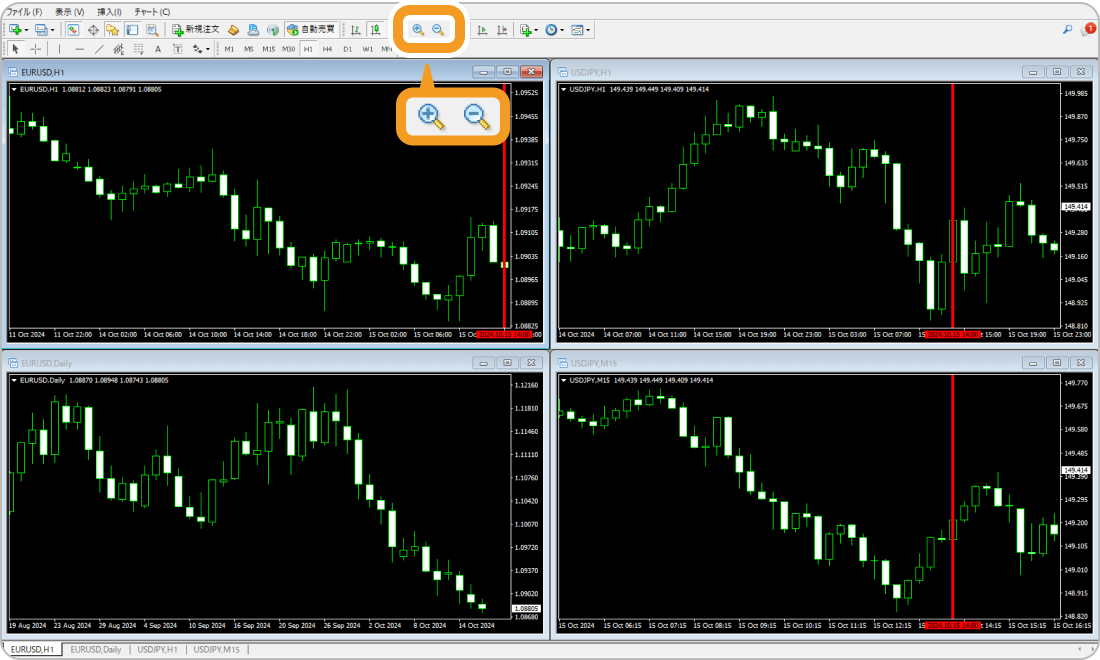The height and width of the screenshot is (660, 1100).
Task: Select the trendline drawing tool
Action: [x=99, y=49]
